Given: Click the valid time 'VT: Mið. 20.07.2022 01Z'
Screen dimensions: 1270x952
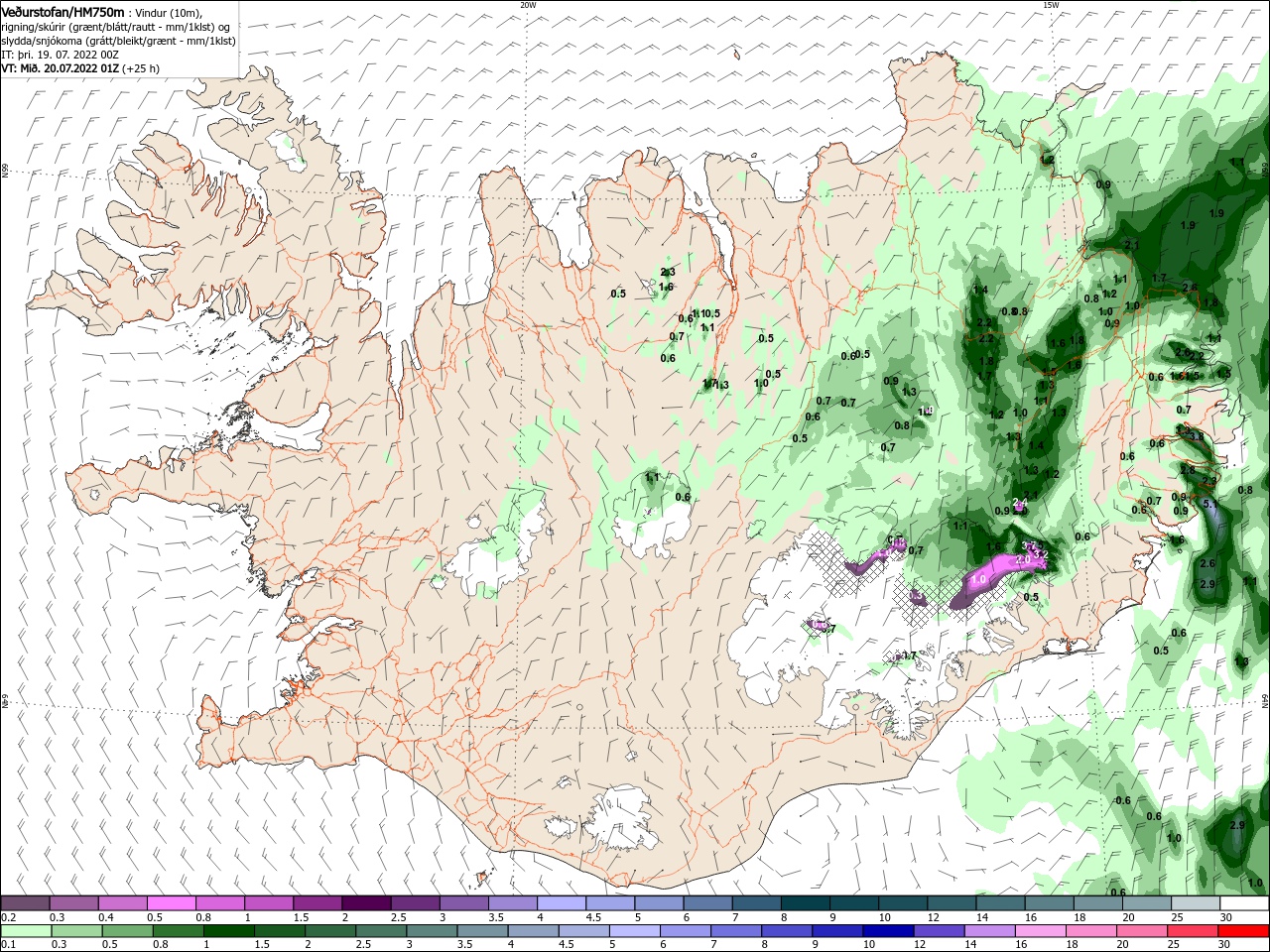Looking at the screenshot, I should point(61,68).
